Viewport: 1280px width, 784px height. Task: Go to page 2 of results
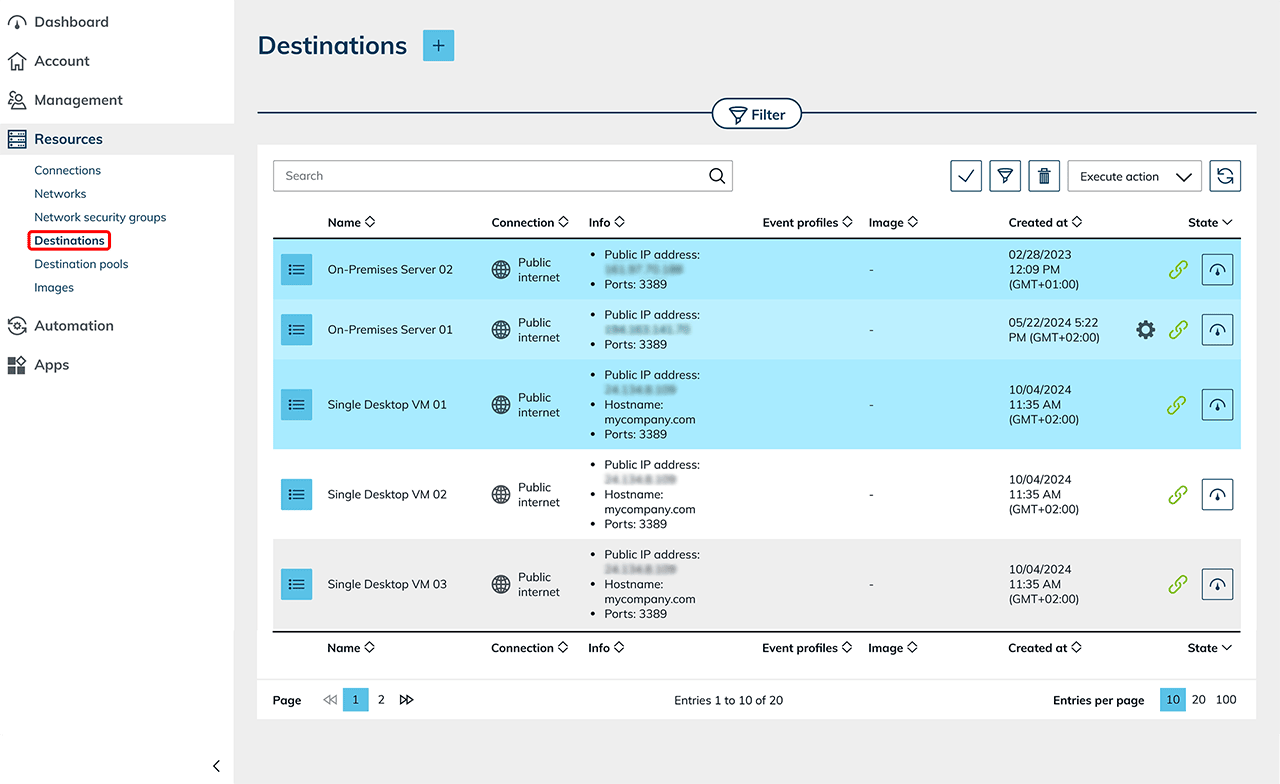click(x=381, y=700)
